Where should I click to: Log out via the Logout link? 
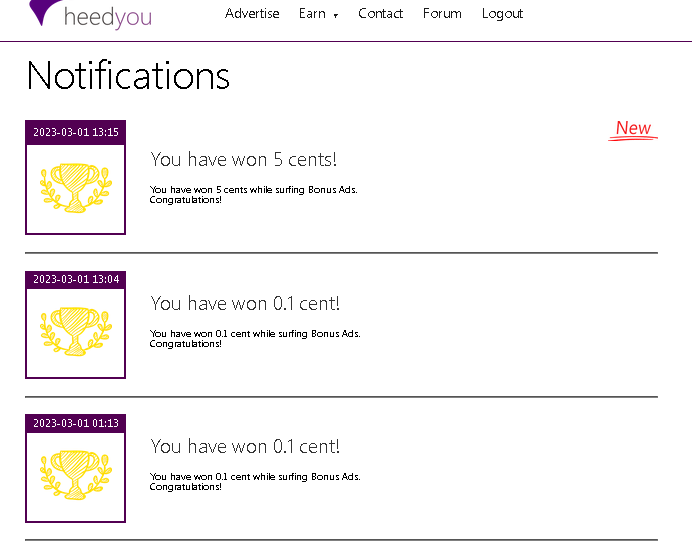click(x=502, y=14)
